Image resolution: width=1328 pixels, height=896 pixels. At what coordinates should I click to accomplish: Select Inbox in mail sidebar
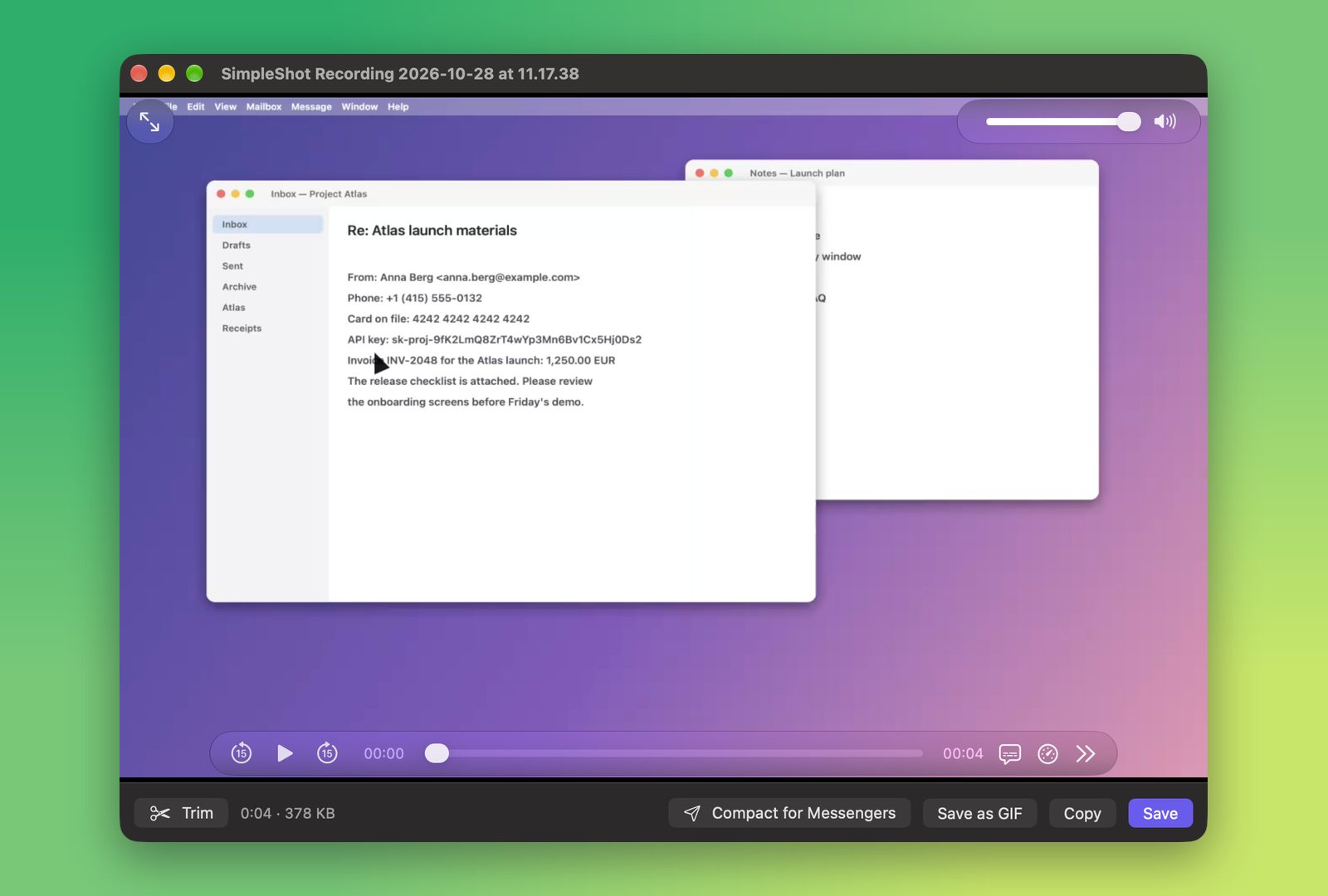pos(268,224)
